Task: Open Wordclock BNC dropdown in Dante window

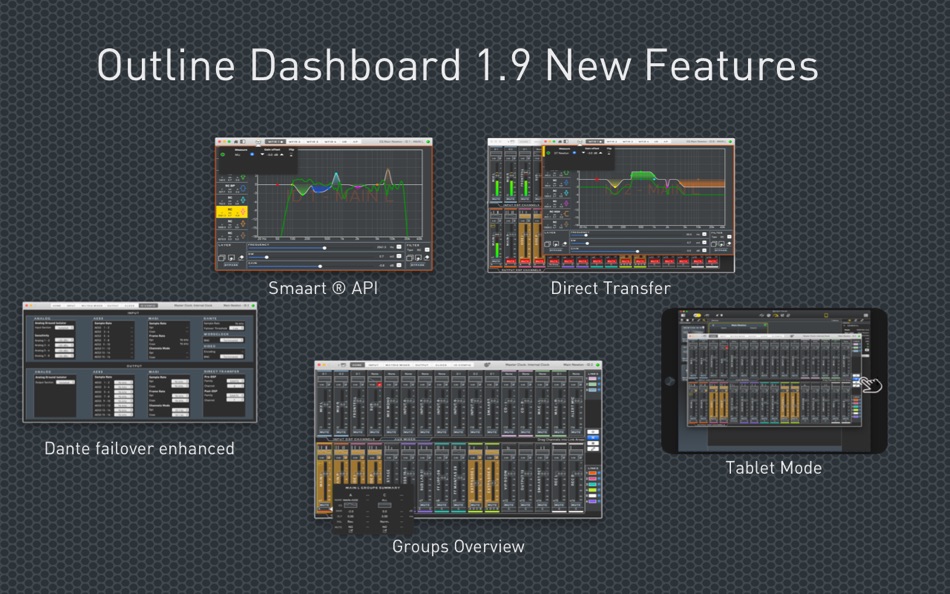Action: coord(231,340)
